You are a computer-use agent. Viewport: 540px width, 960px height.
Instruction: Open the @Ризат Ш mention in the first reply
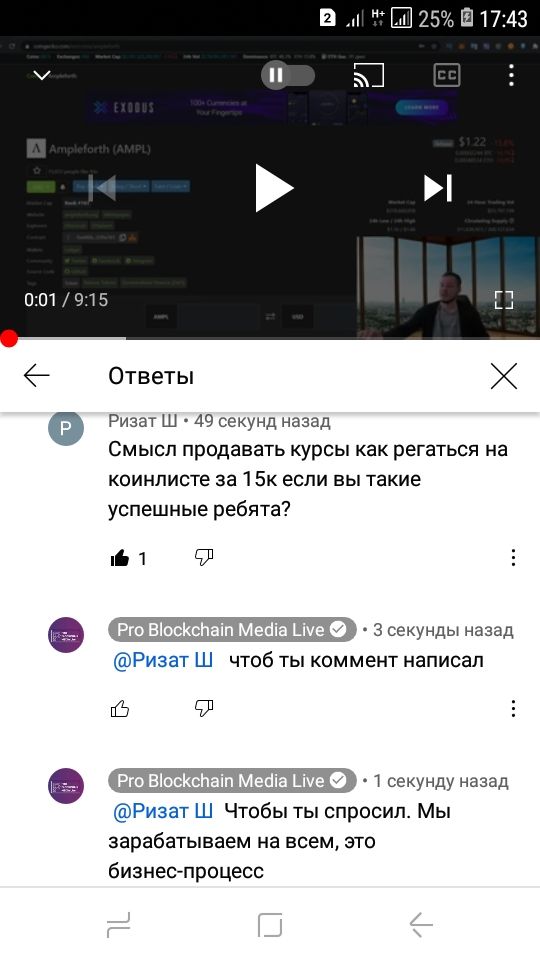point(163,661)
